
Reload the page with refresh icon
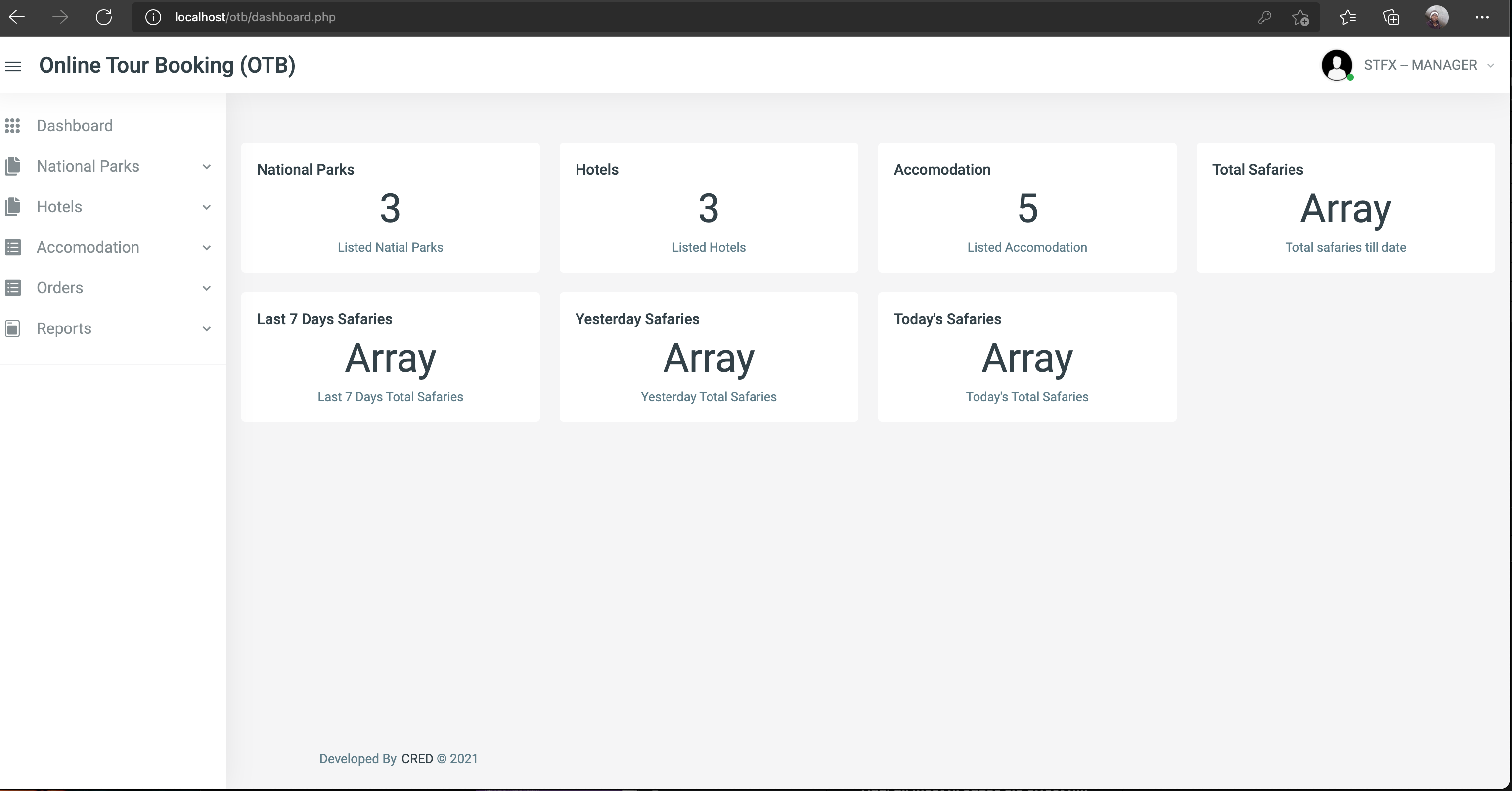104,17
